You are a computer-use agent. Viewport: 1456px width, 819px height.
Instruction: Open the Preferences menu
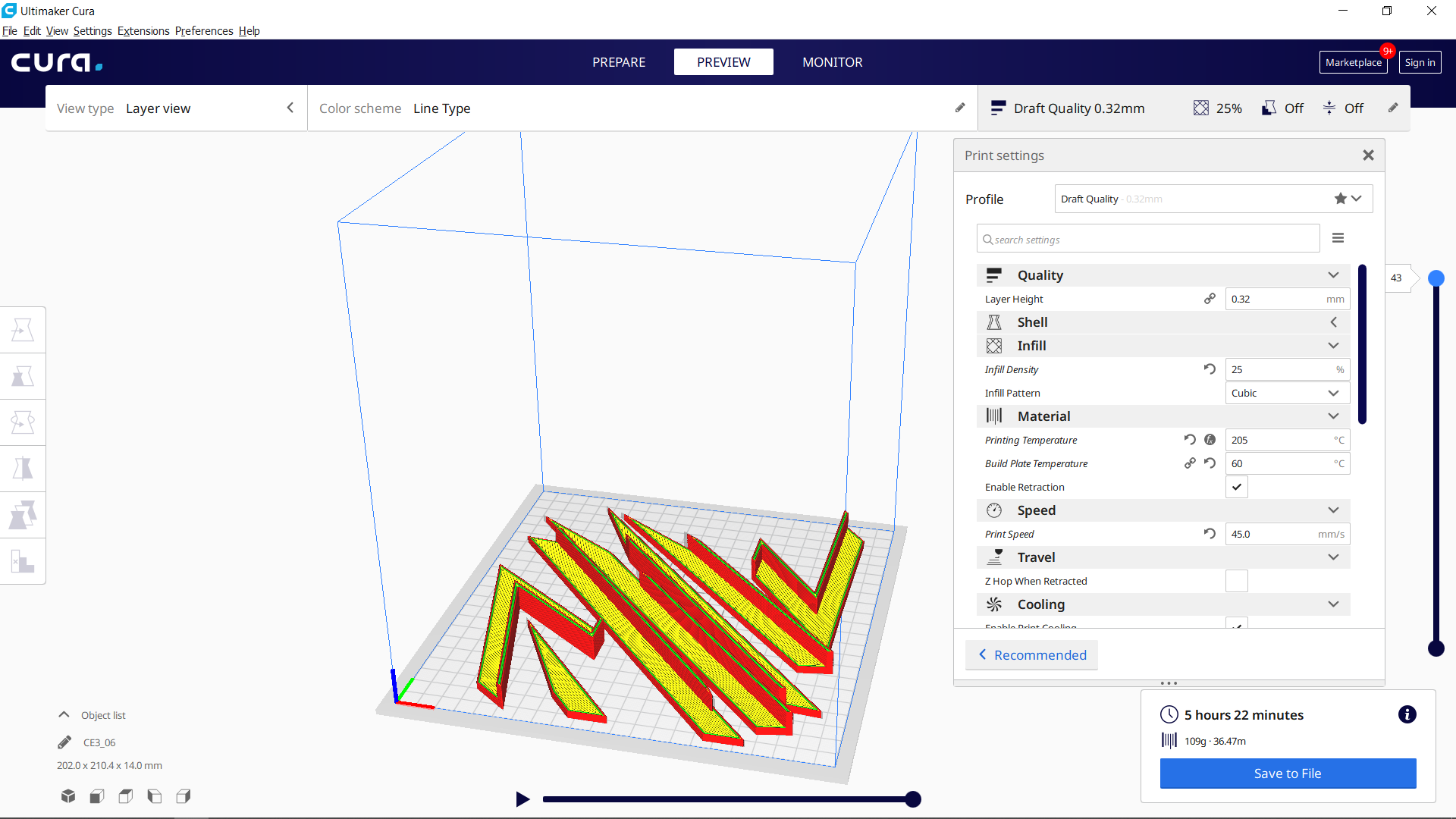pos(204,31)
